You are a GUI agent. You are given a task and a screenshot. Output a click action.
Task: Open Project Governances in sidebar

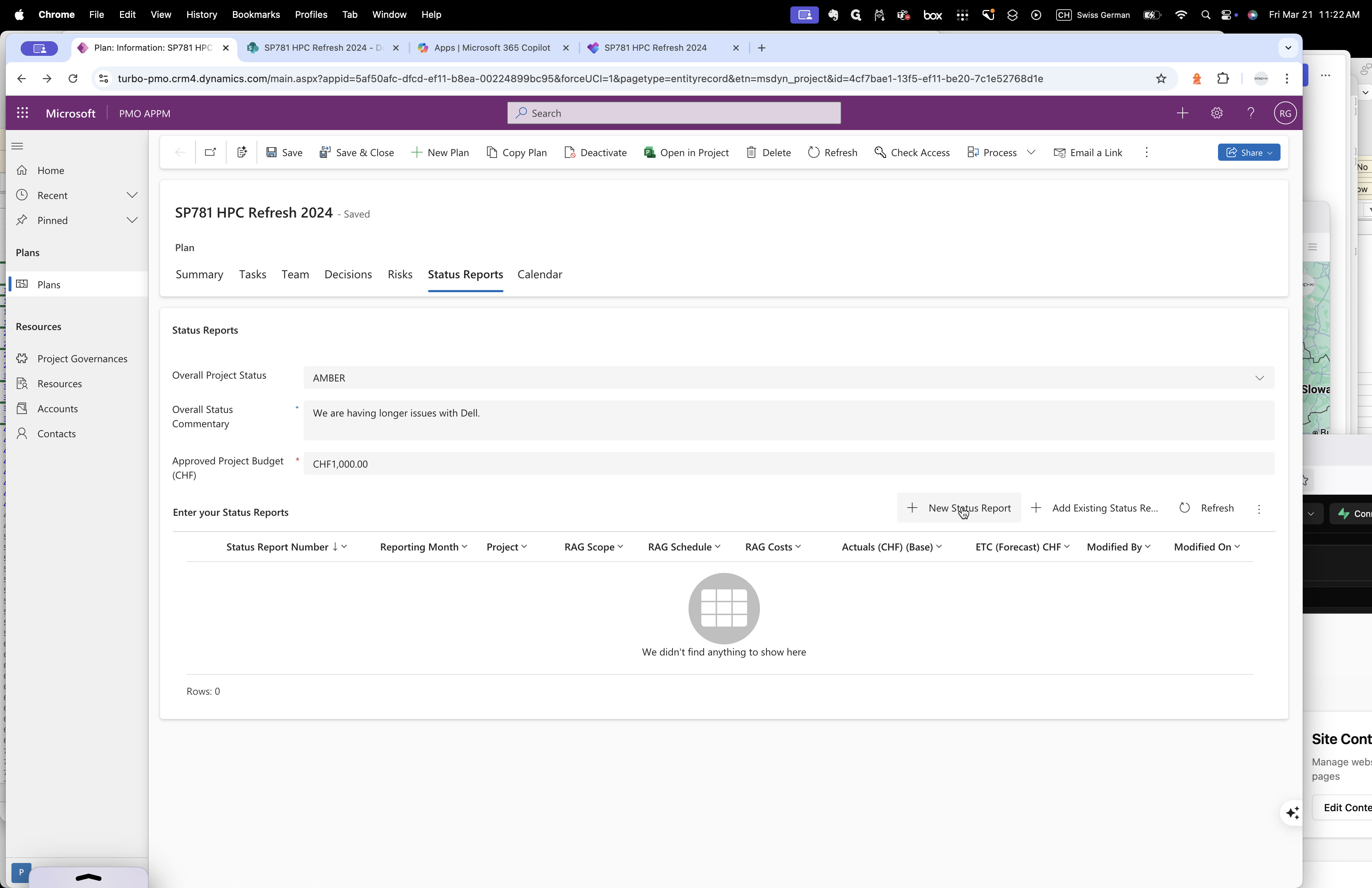click(x=82, y=359)
